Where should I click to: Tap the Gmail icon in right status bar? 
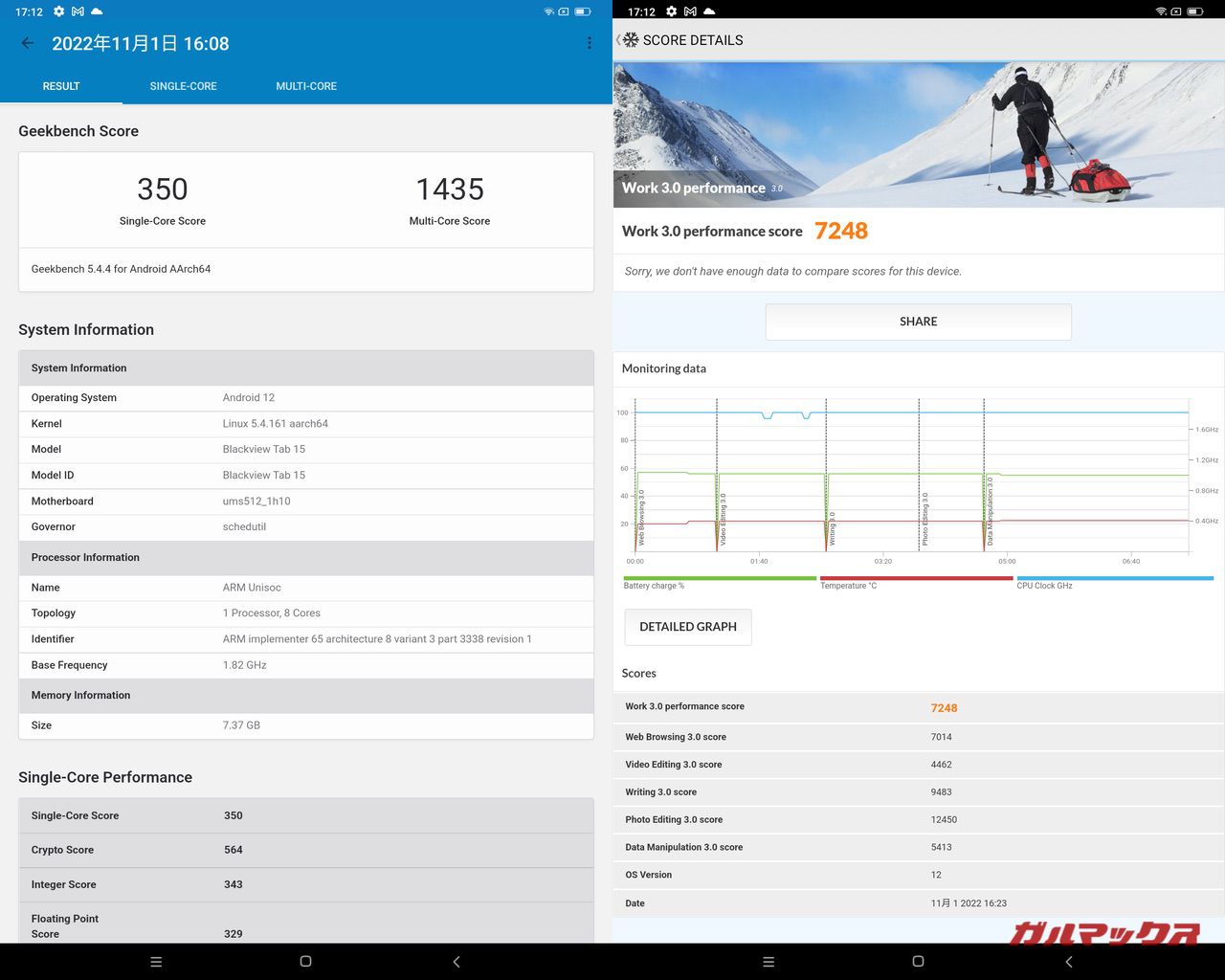point(690,11)
